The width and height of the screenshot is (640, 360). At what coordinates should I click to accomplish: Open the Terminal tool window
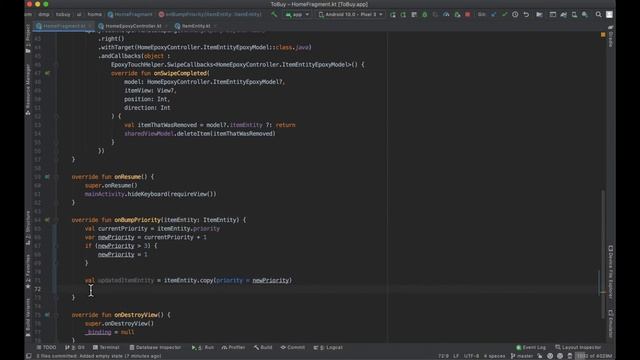tap(106, 347)
